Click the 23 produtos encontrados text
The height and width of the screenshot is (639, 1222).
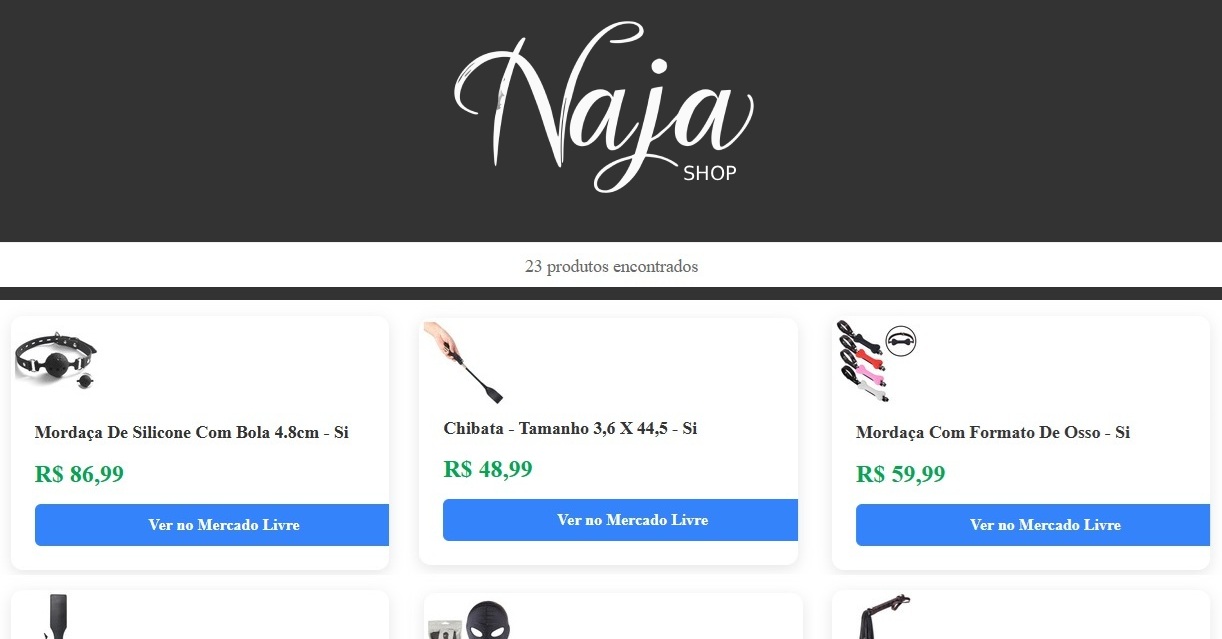click(x=611, y=267)
